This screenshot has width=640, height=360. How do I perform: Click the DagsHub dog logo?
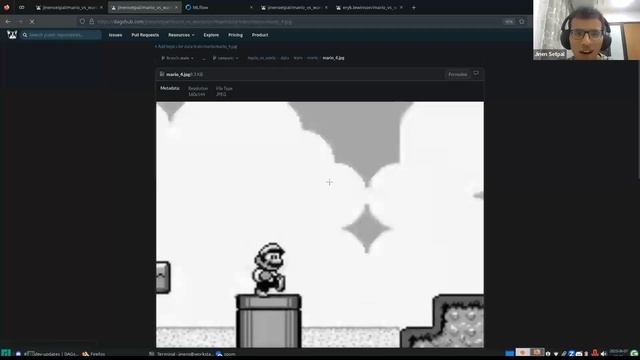[12, 35]
